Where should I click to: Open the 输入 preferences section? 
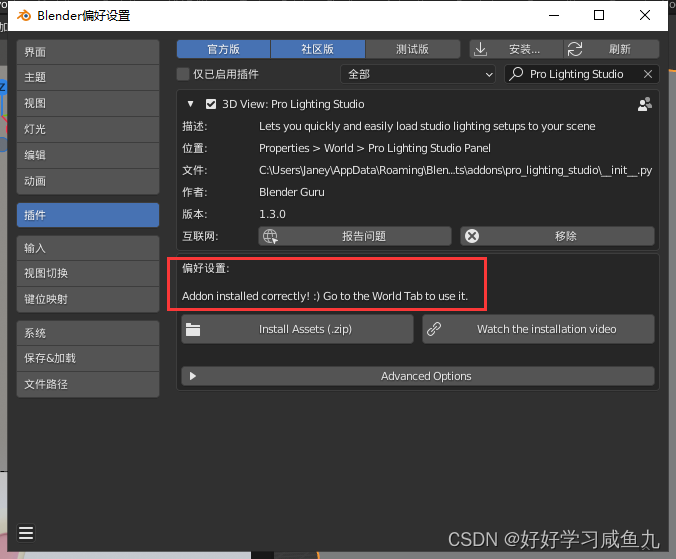[88, 248]
